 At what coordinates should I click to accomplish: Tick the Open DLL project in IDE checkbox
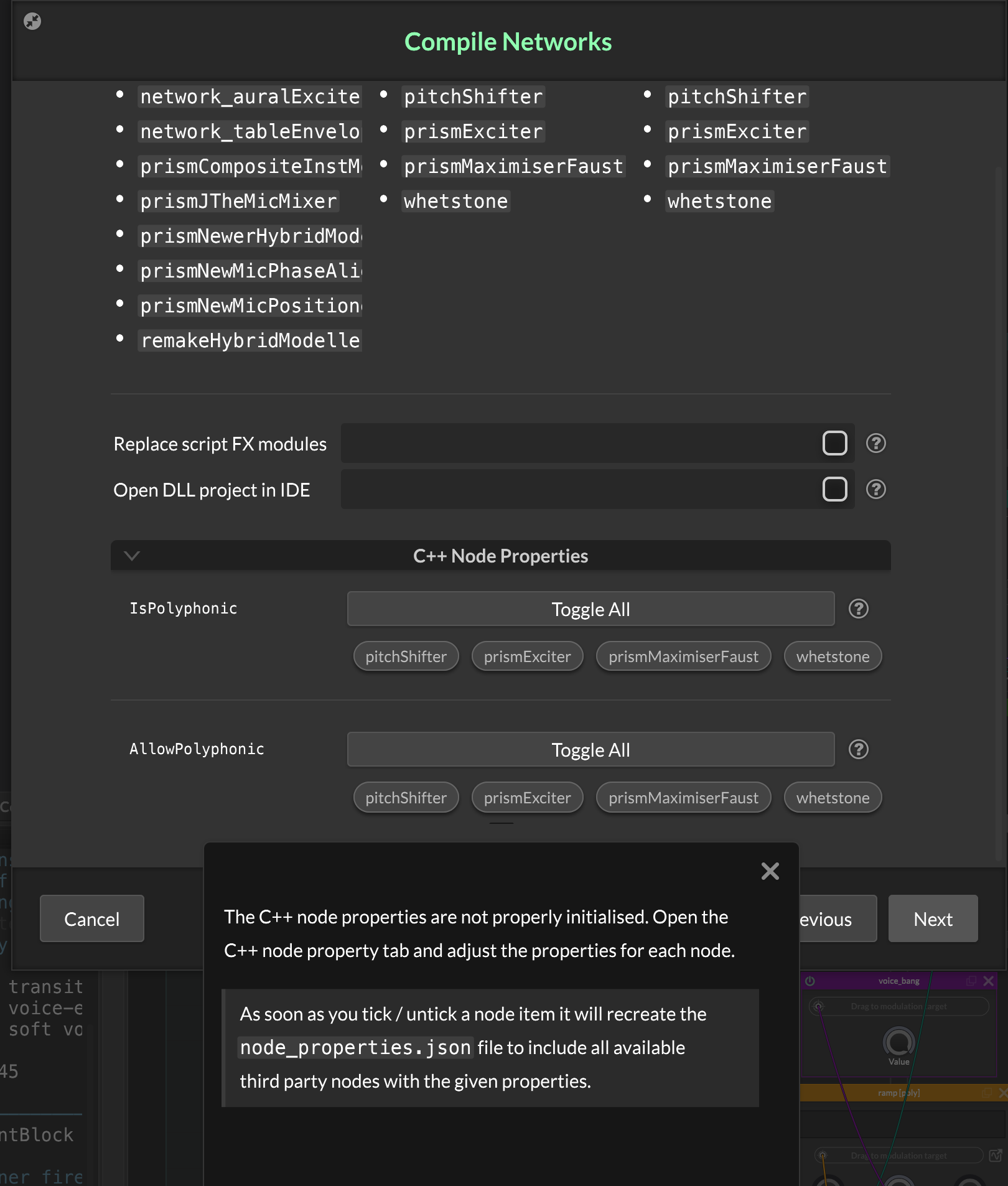pos(834,490)
